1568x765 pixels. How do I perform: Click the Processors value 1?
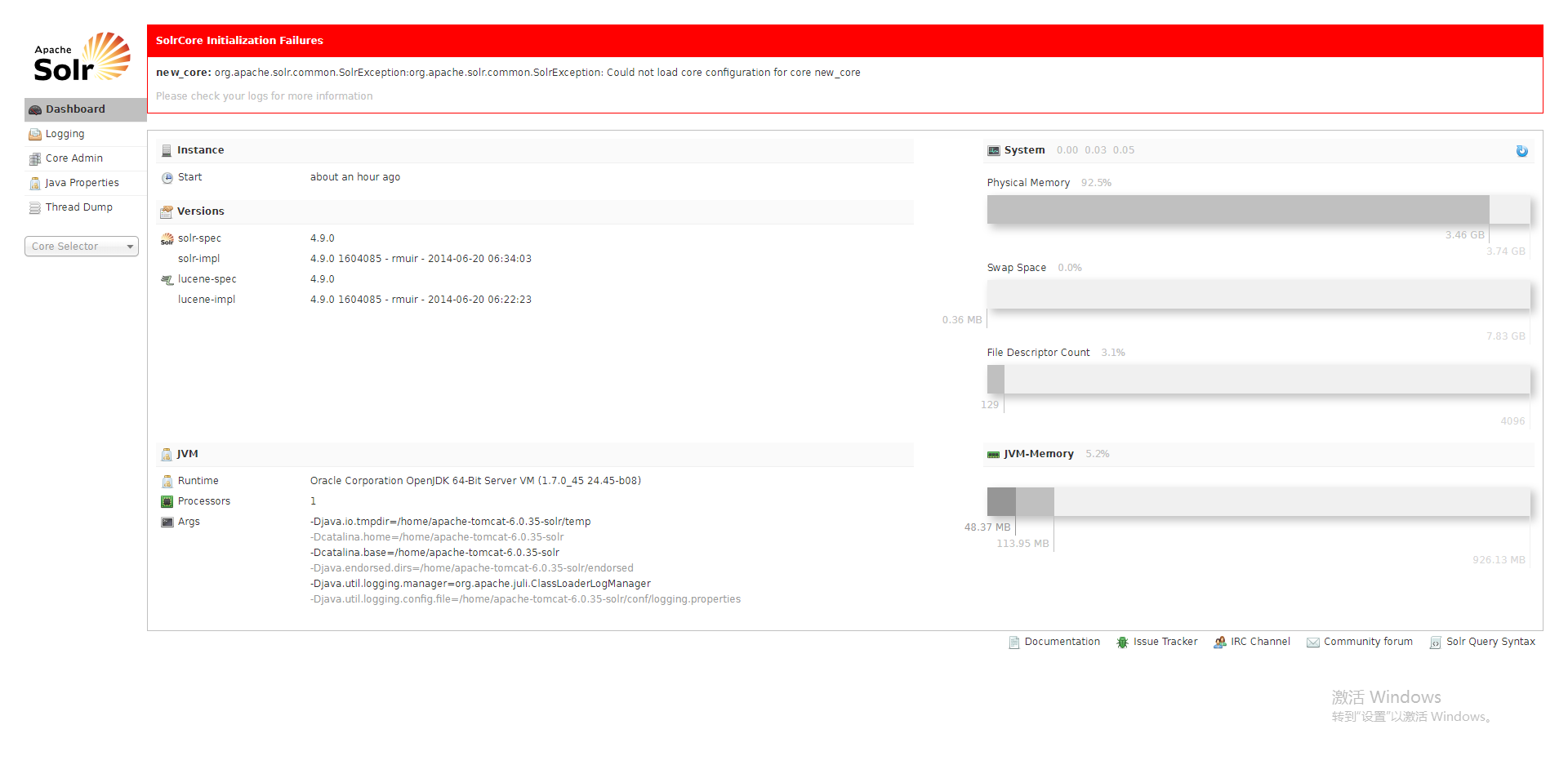coord(313,501)
